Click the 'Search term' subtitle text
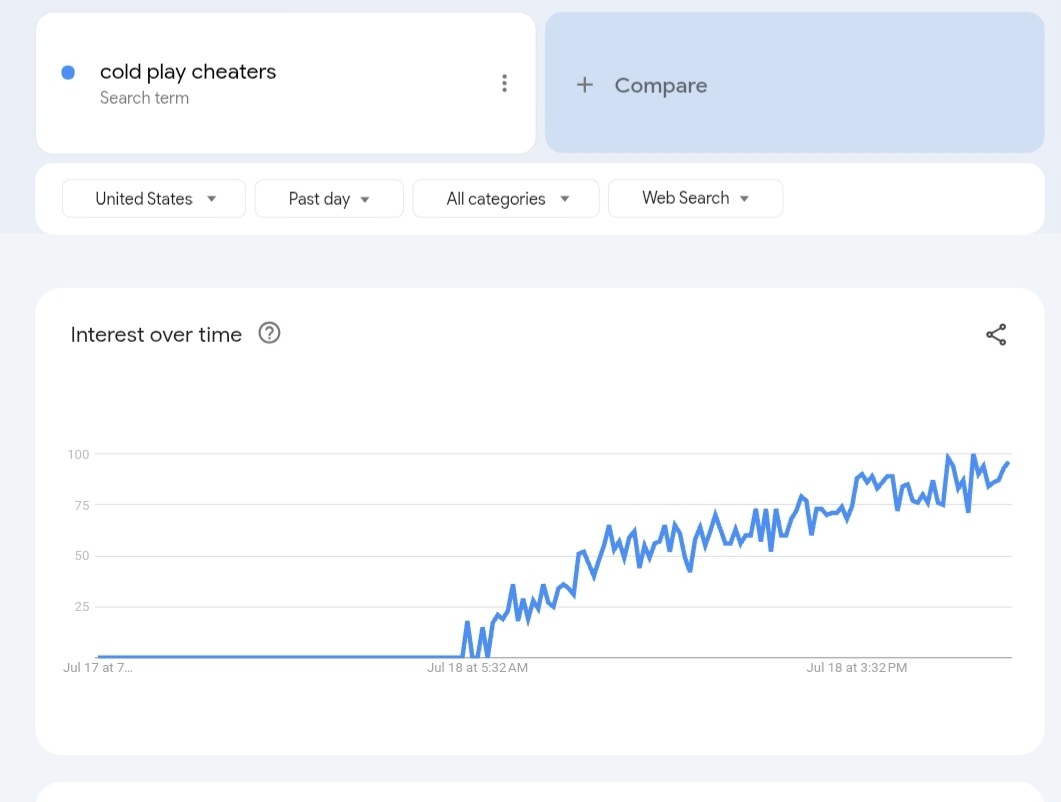The image size is (1061, 802). click(144, 98)
